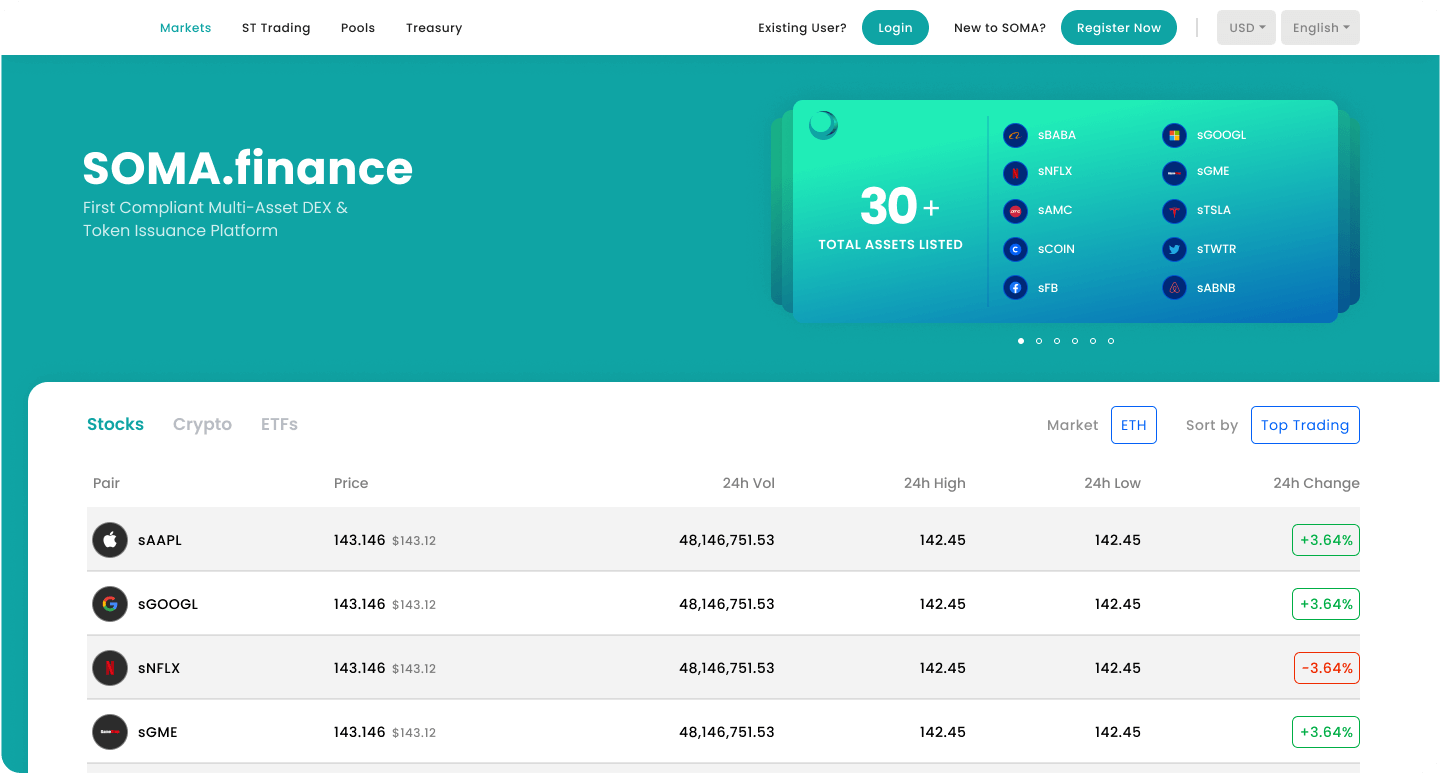Click the 24h High column header
Image resolution: width=1440 pixels, height=774 pixels.
point(935,483)
